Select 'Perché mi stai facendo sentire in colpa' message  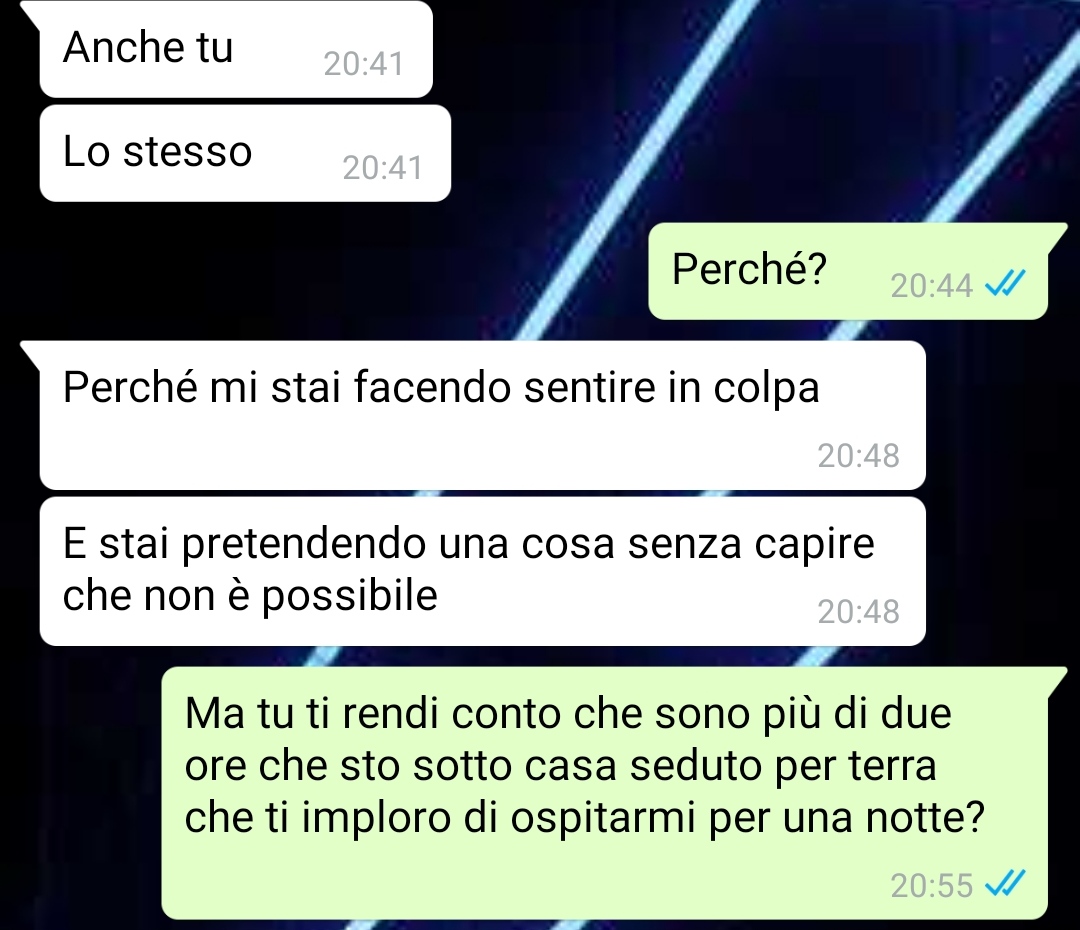click(483, 415)
